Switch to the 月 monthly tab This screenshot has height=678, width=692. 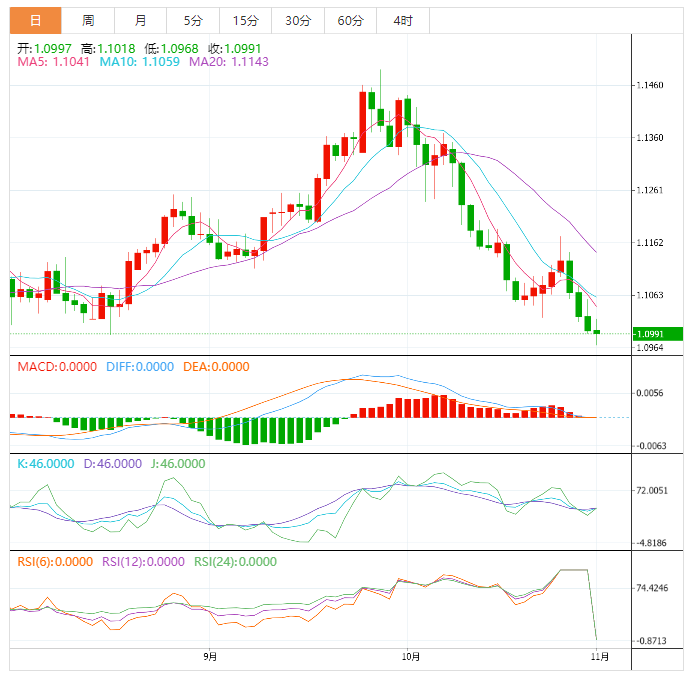(140, 20)
